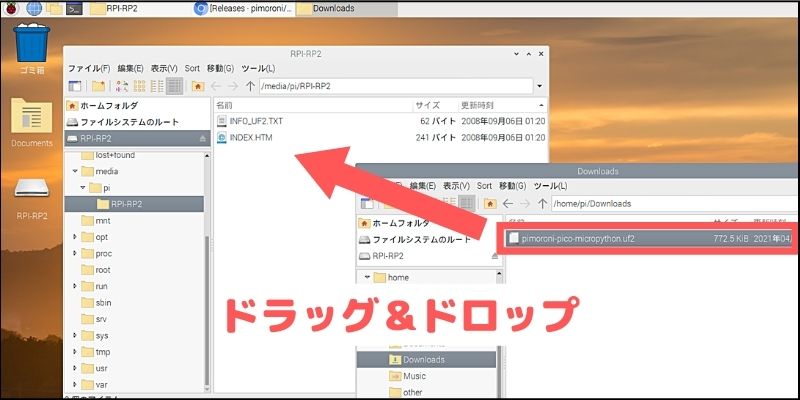This screenshot has width=800, height=400.
Task: Collapse the media folder tree node
Action: (x=74, y=171)
